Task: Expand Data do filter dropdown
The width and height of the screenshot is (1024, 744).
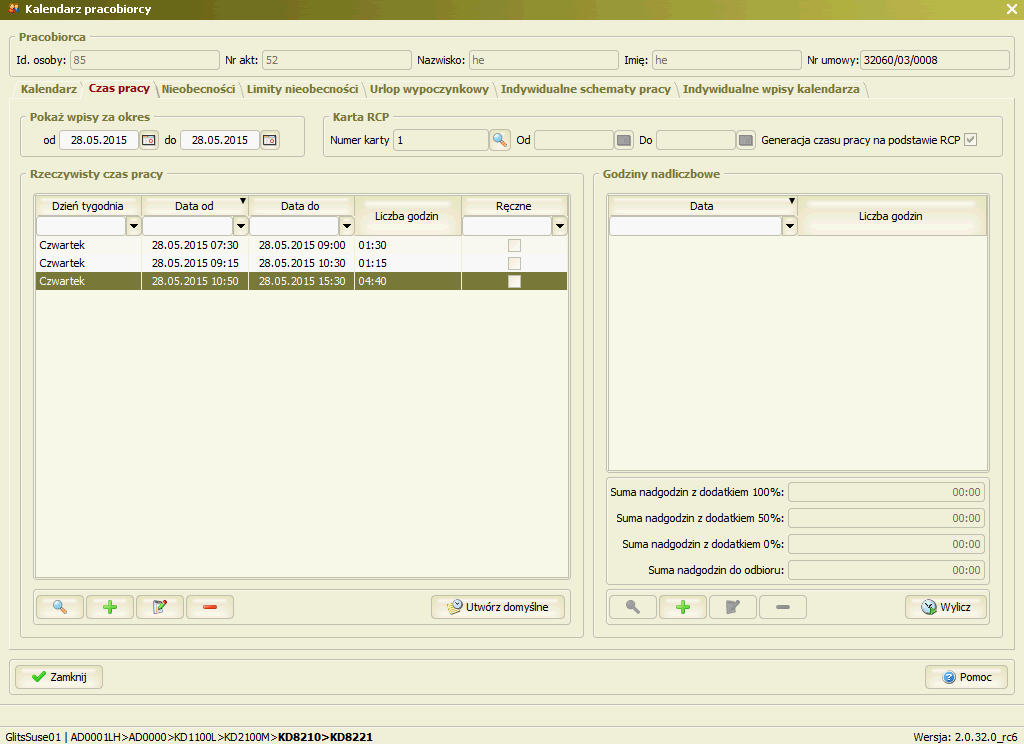Action: click(347, 226)
